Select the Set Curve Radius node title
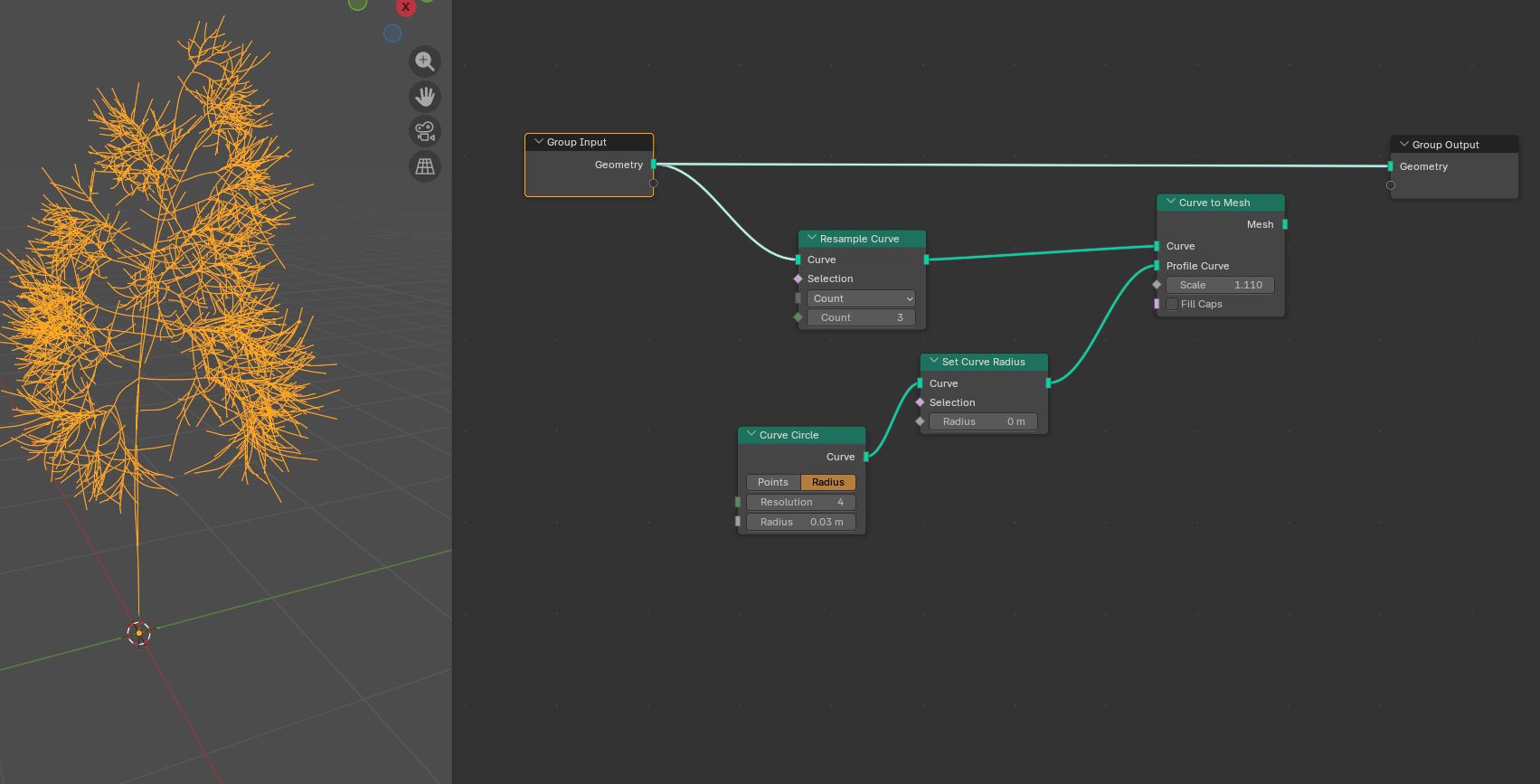Viewport: 1540px width, 784px height. pyautogui.click(x=984, y=362)
